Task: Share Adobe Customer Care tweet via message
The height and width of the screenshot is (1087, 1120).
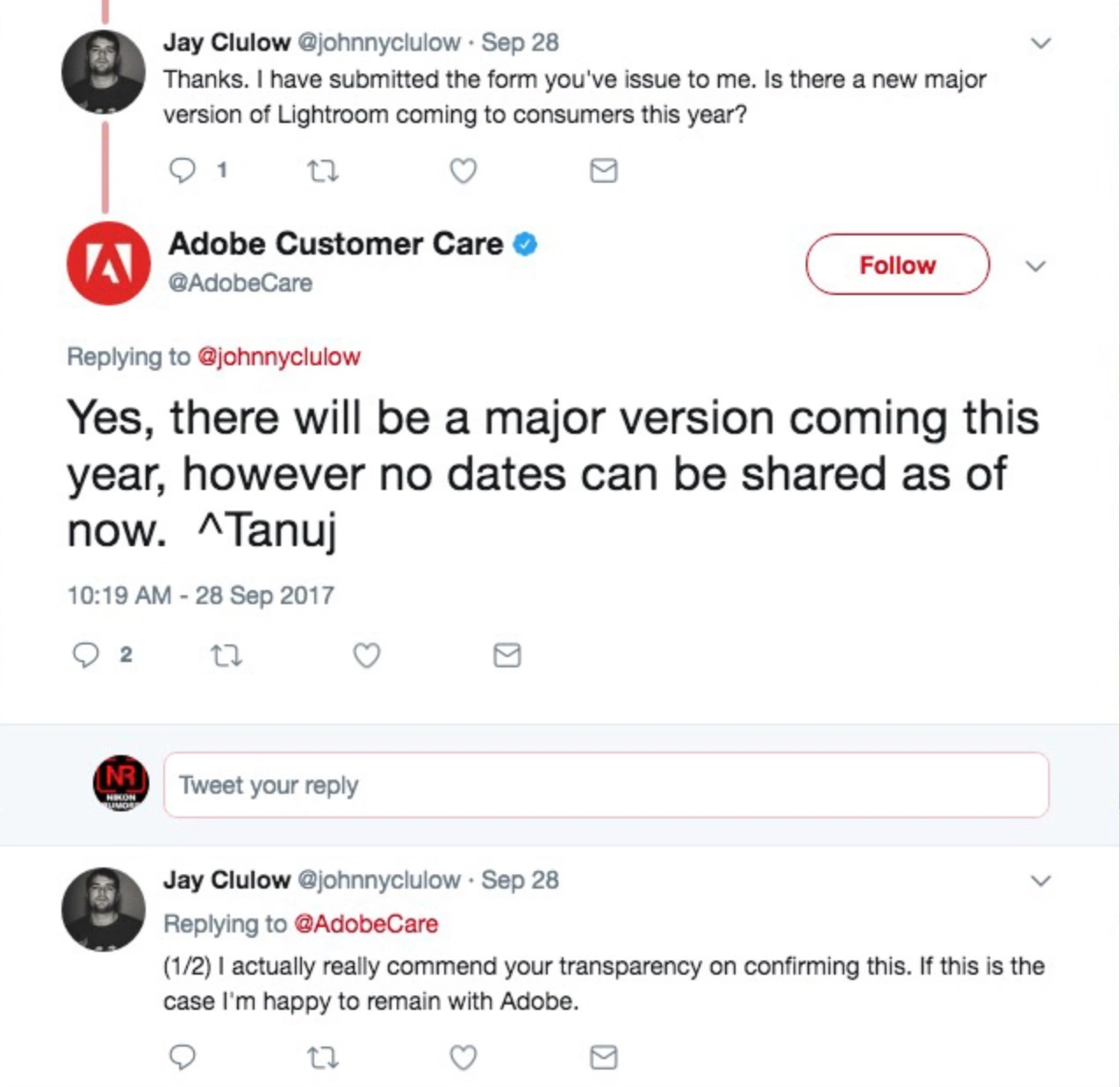Action: (x=507, y=655)
